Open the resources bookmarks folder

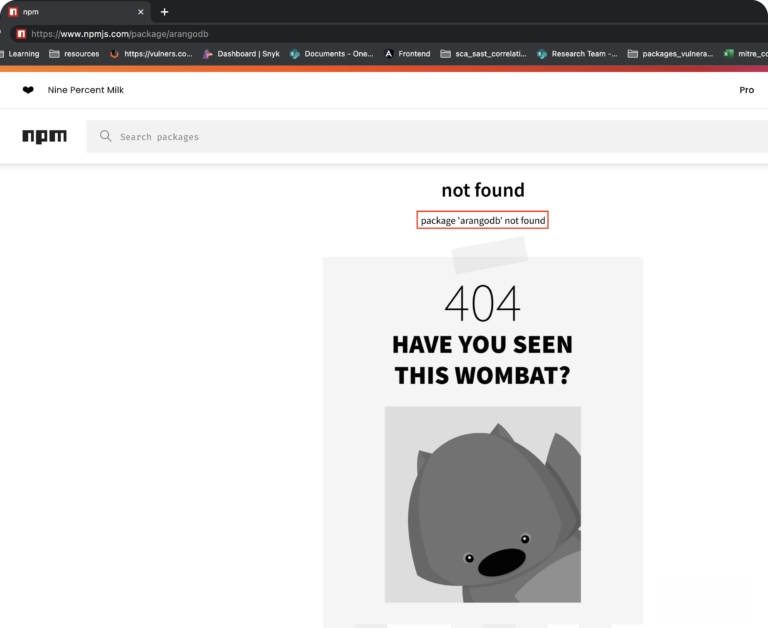point(74,54)
